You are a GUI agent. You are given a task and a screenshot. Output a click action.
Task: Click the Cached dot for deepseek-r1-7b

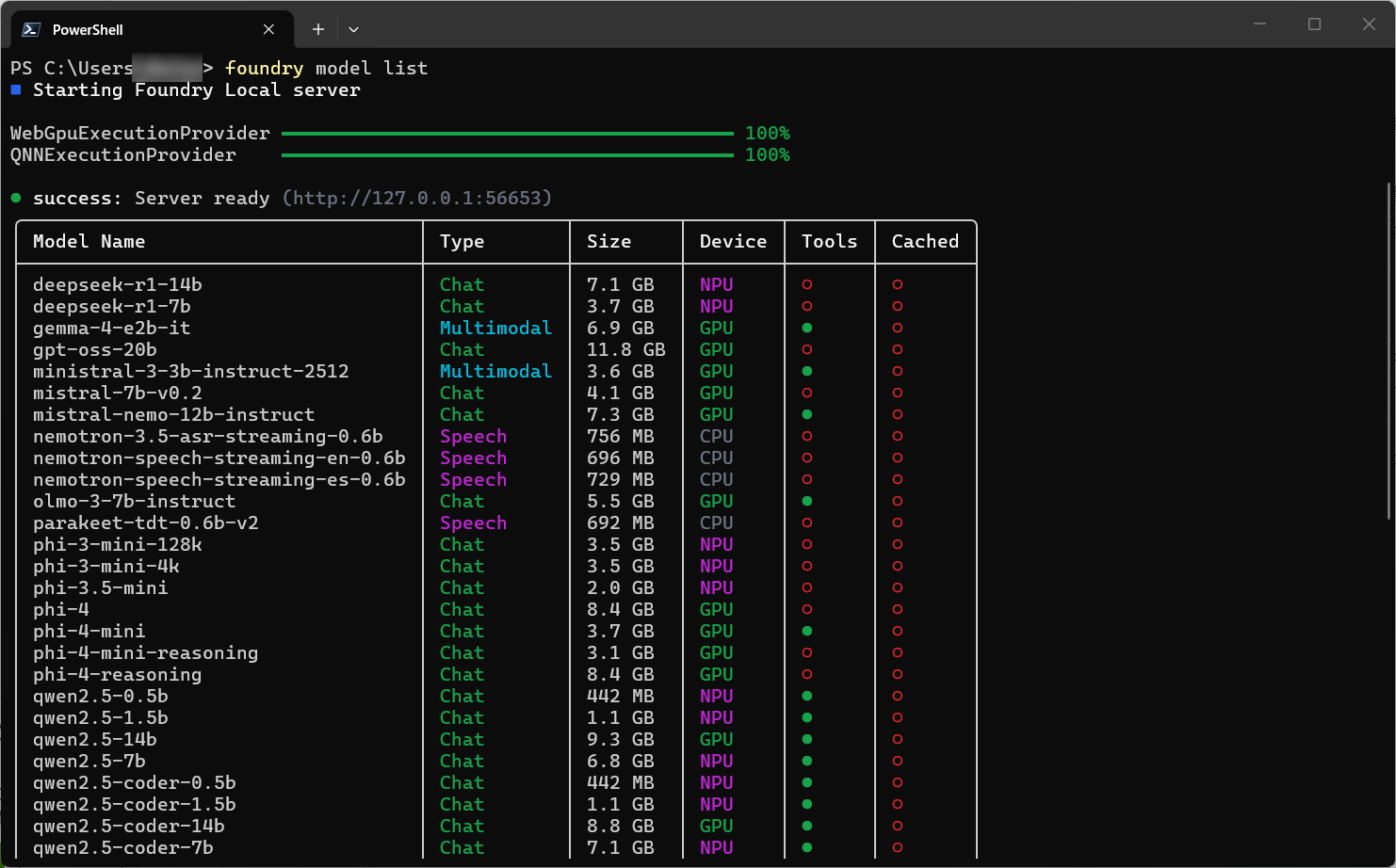(x=898, y=306)
